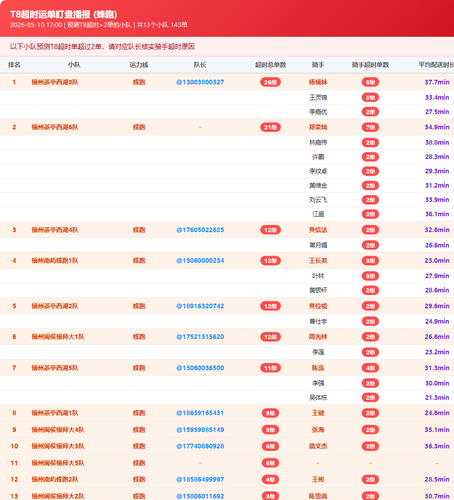Click the 24.6min average delivery time

point(437,413)
